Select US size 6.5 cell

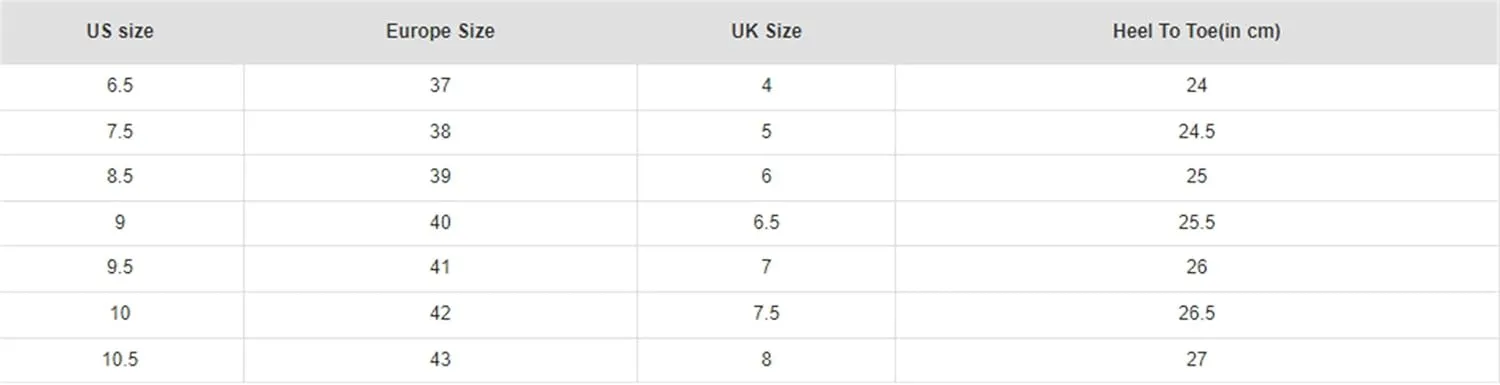(x=120, y=87)
